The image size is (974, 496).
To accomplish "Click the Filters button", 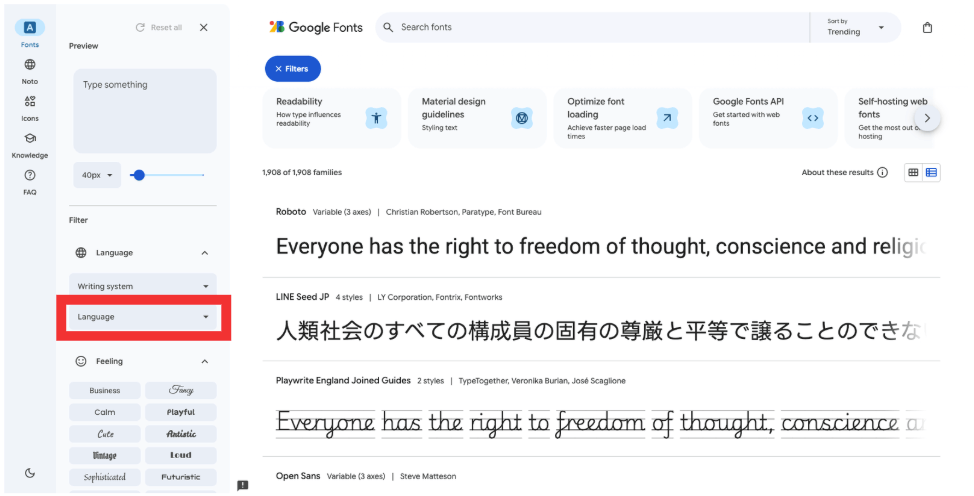I will (x=292, y=69).
